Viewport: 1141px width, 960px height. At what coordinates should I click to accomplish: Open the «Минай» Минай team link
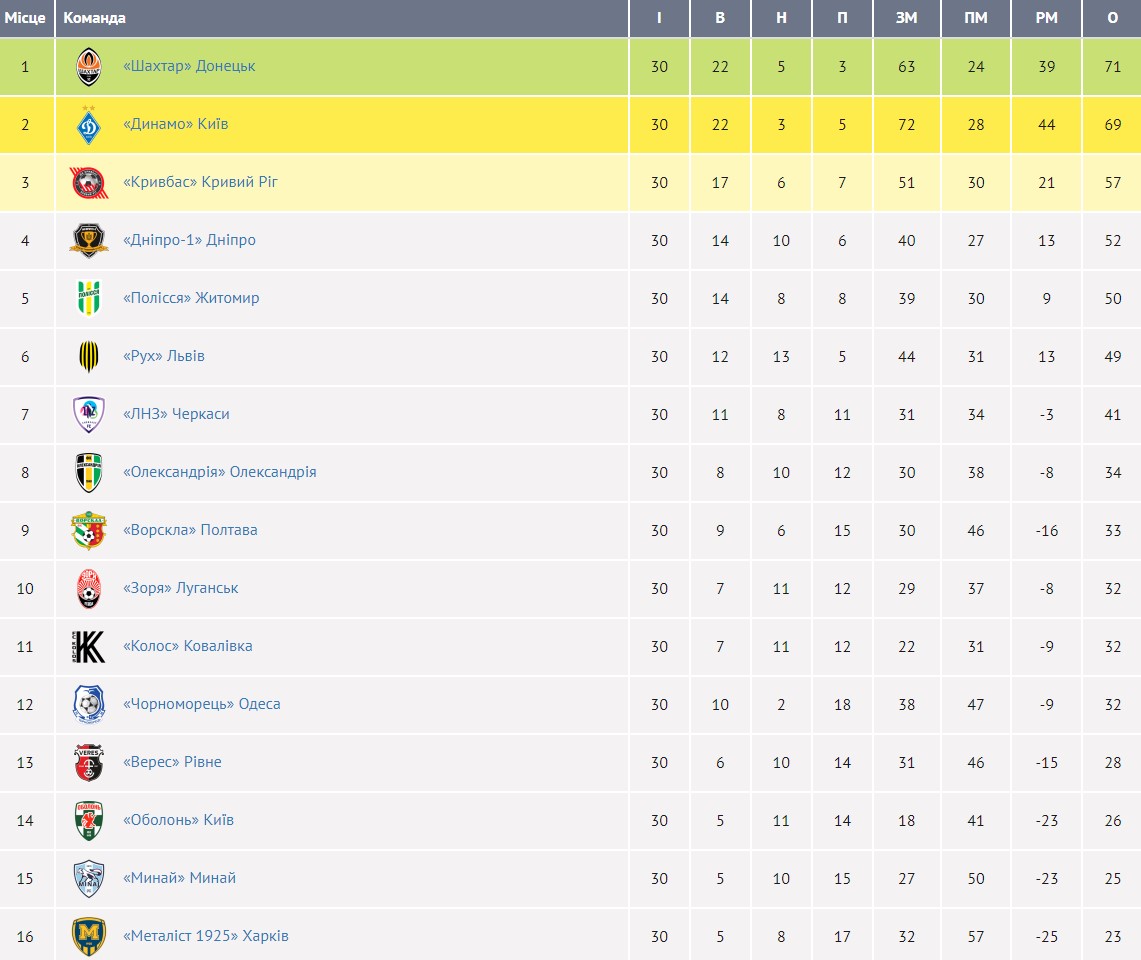point(179,878)
